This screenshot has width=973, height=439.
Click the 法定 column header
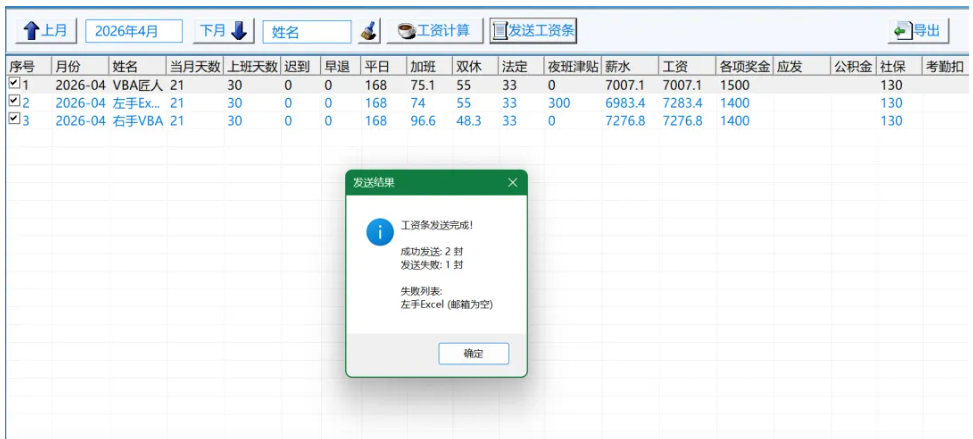(521, 67)
